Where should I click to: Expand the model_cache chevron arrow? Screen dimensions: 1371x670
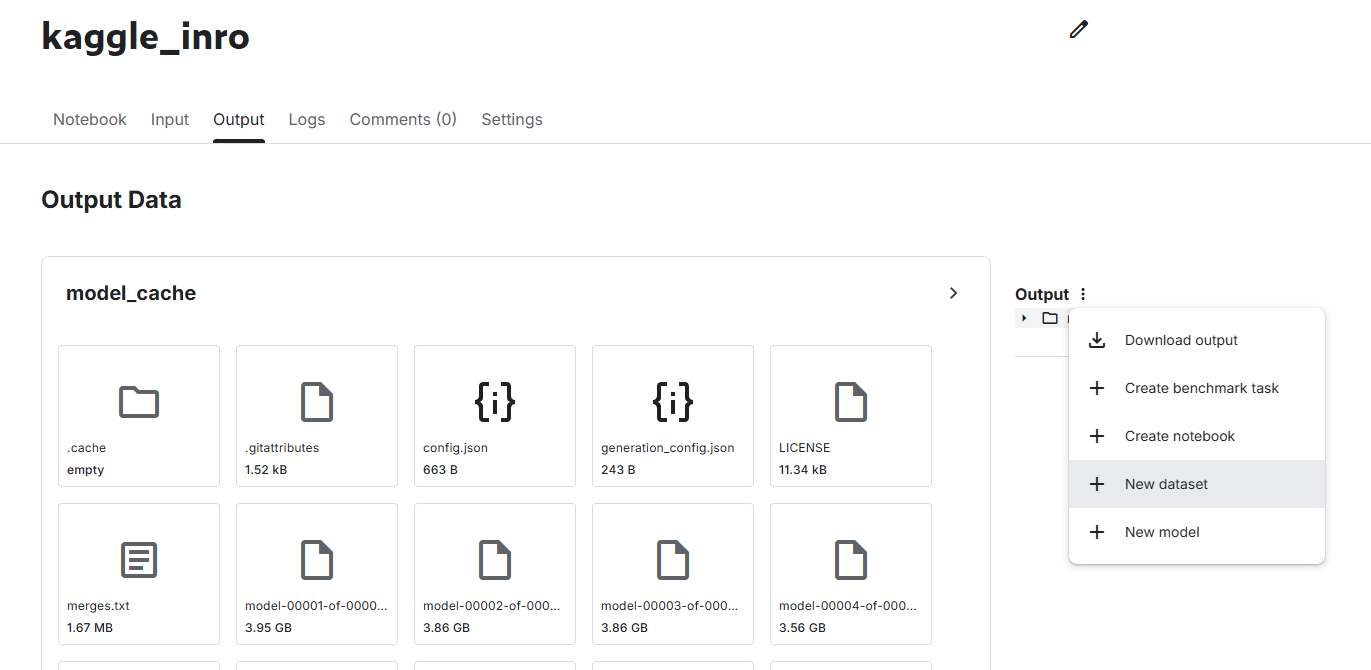(x=953, y=293)
